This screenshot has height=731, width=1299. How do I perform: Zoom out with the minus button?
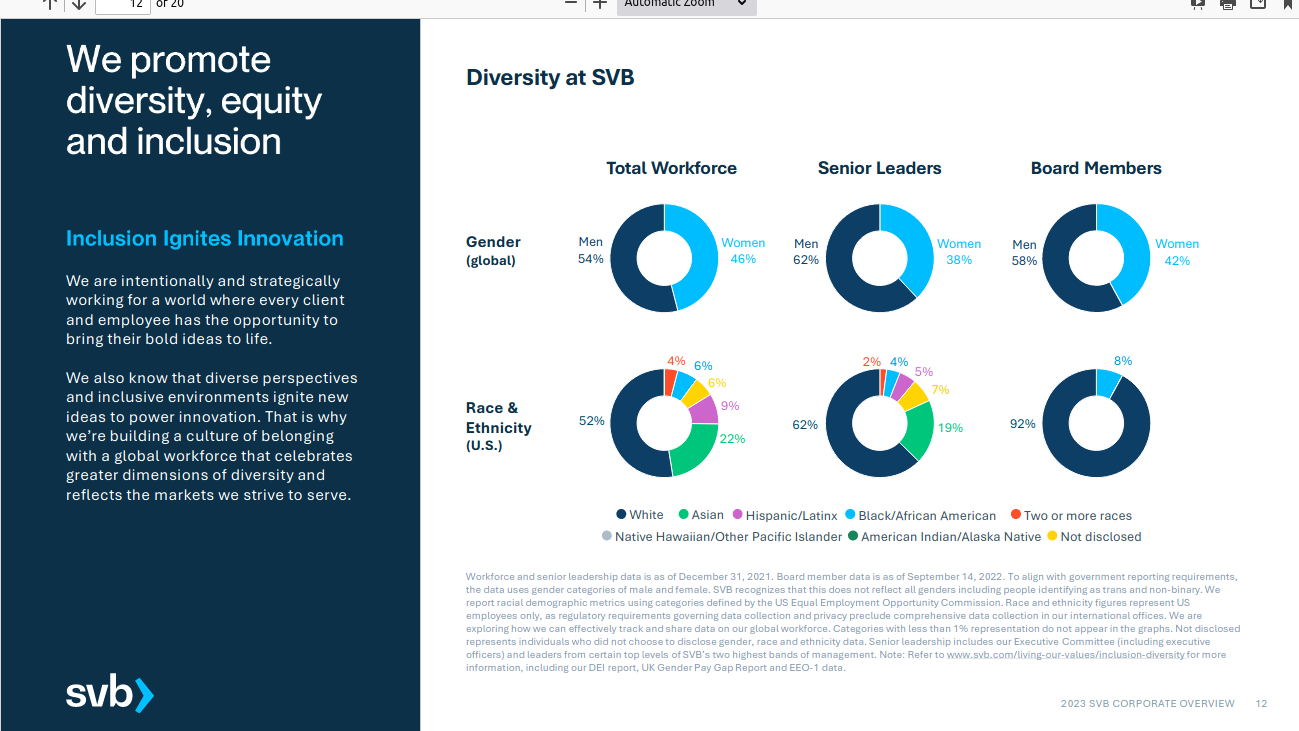pos(571,3)
